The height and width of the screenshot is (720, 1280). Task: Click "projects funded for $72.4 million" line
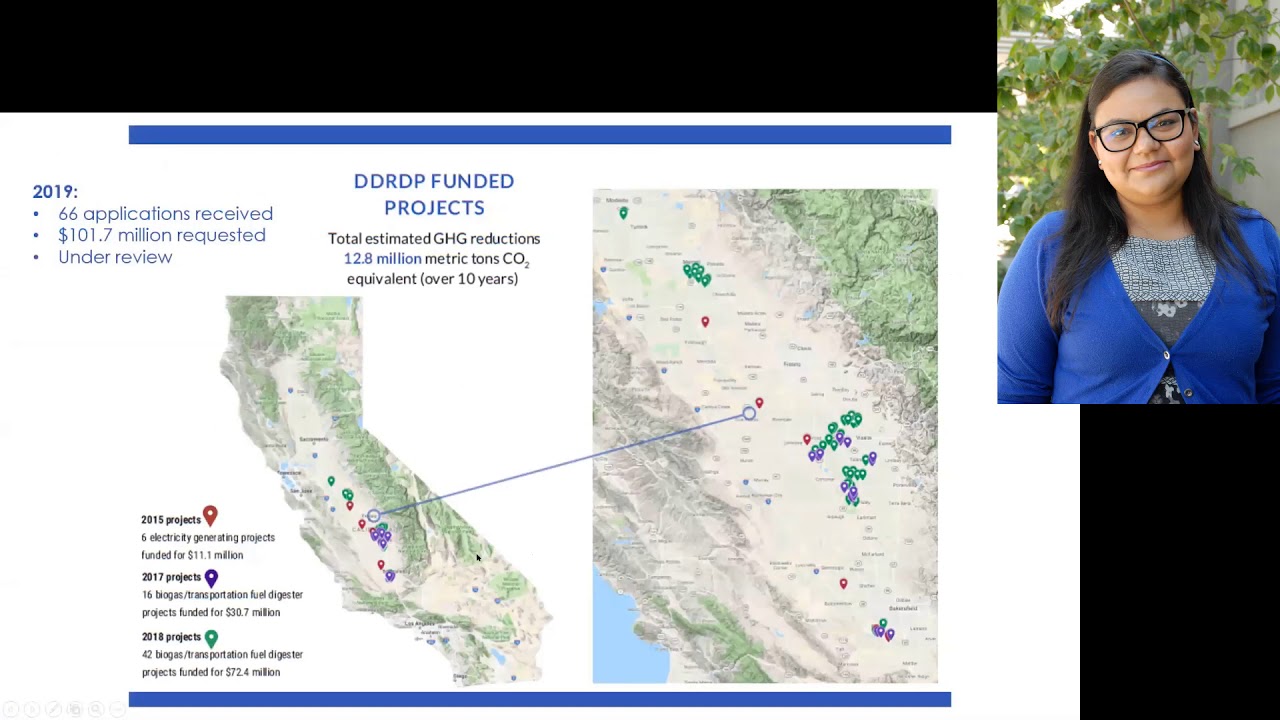pyautogui.click(x=211, y=672)
